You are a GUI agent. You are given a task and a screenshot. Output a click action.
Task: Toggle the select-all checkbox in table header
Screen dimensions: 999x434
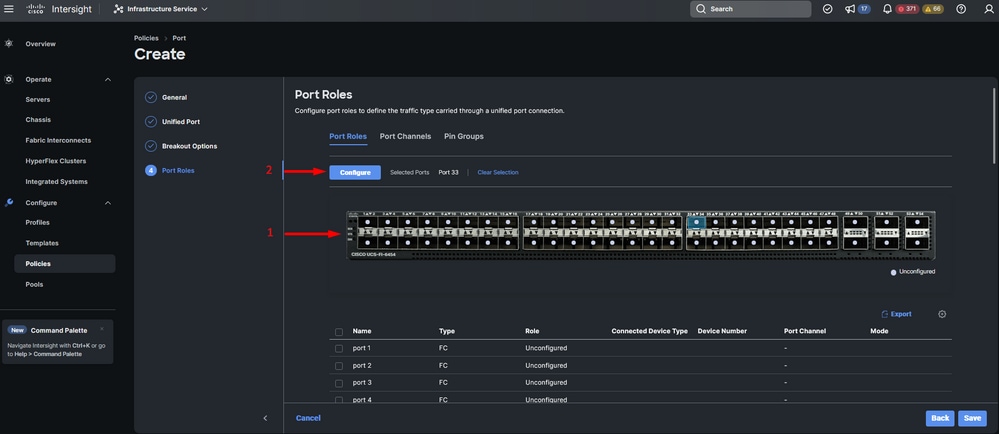[339, 331]
